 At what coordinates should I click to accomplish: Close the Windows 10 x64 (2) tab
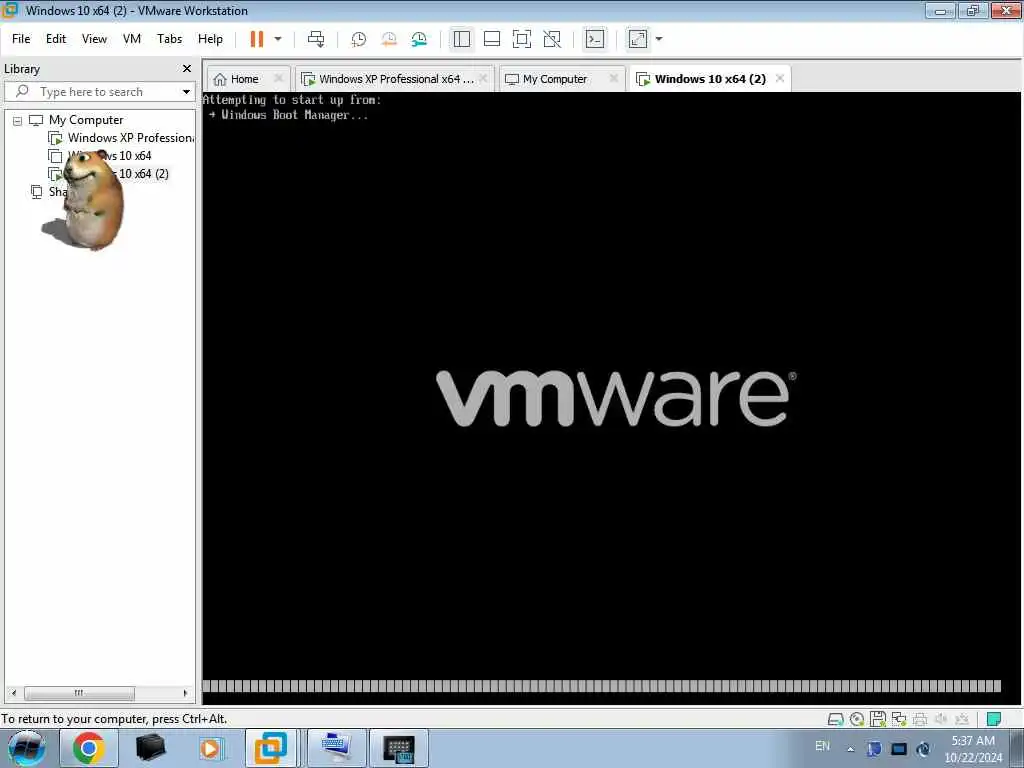pos(780,78)
